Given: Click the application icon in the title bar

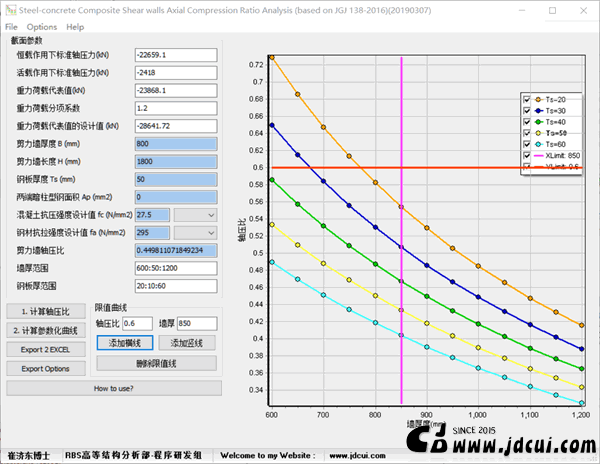Looking at the screenshot, I should (9, 9).
